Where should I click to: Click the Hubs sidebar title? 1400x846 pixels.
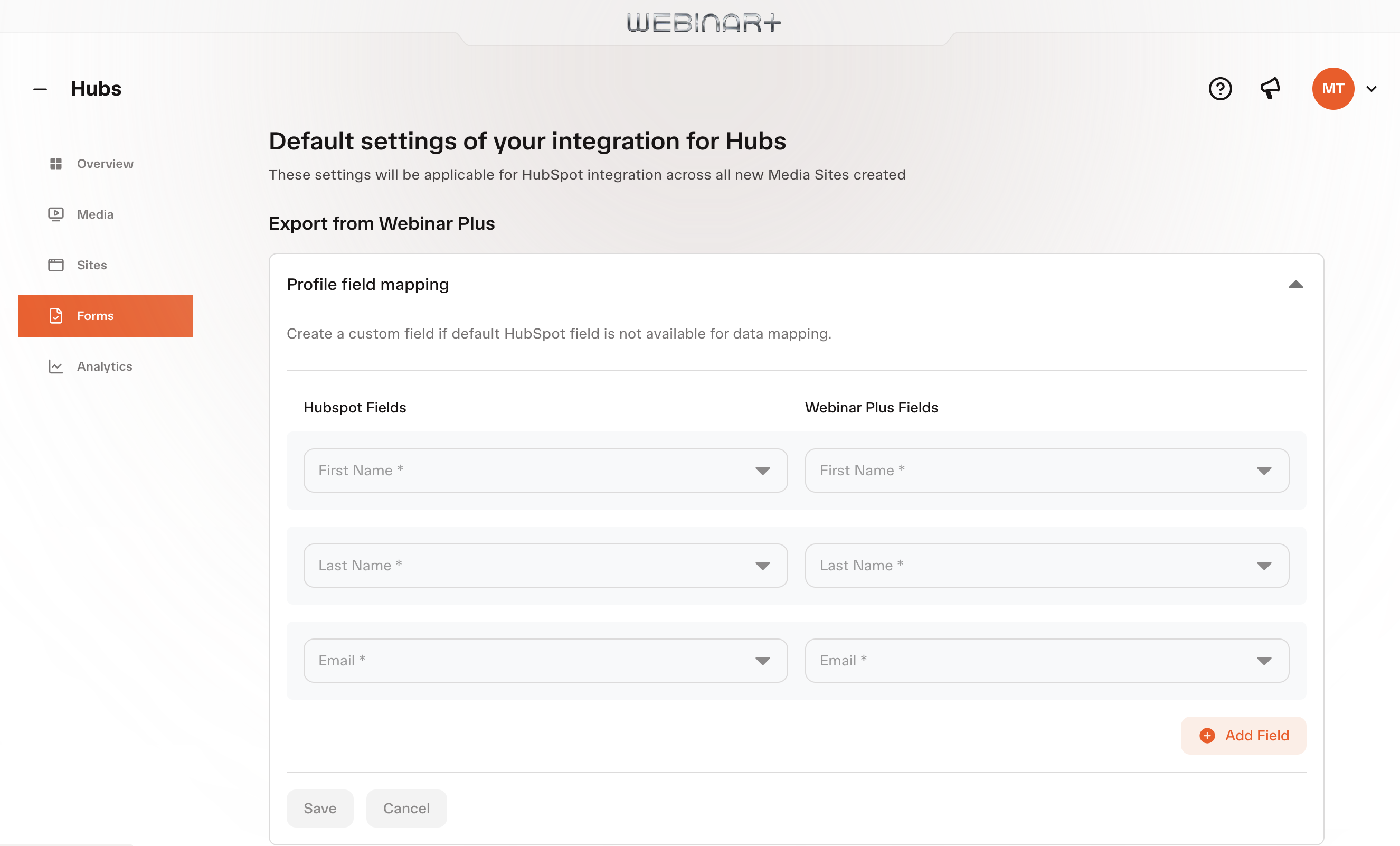[96, 89]
